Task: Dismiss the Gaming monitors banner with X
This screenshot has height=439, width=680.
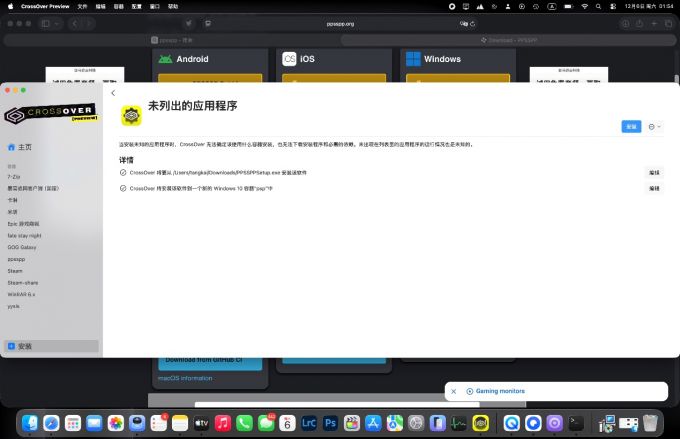Action: [x=454, y=391]
